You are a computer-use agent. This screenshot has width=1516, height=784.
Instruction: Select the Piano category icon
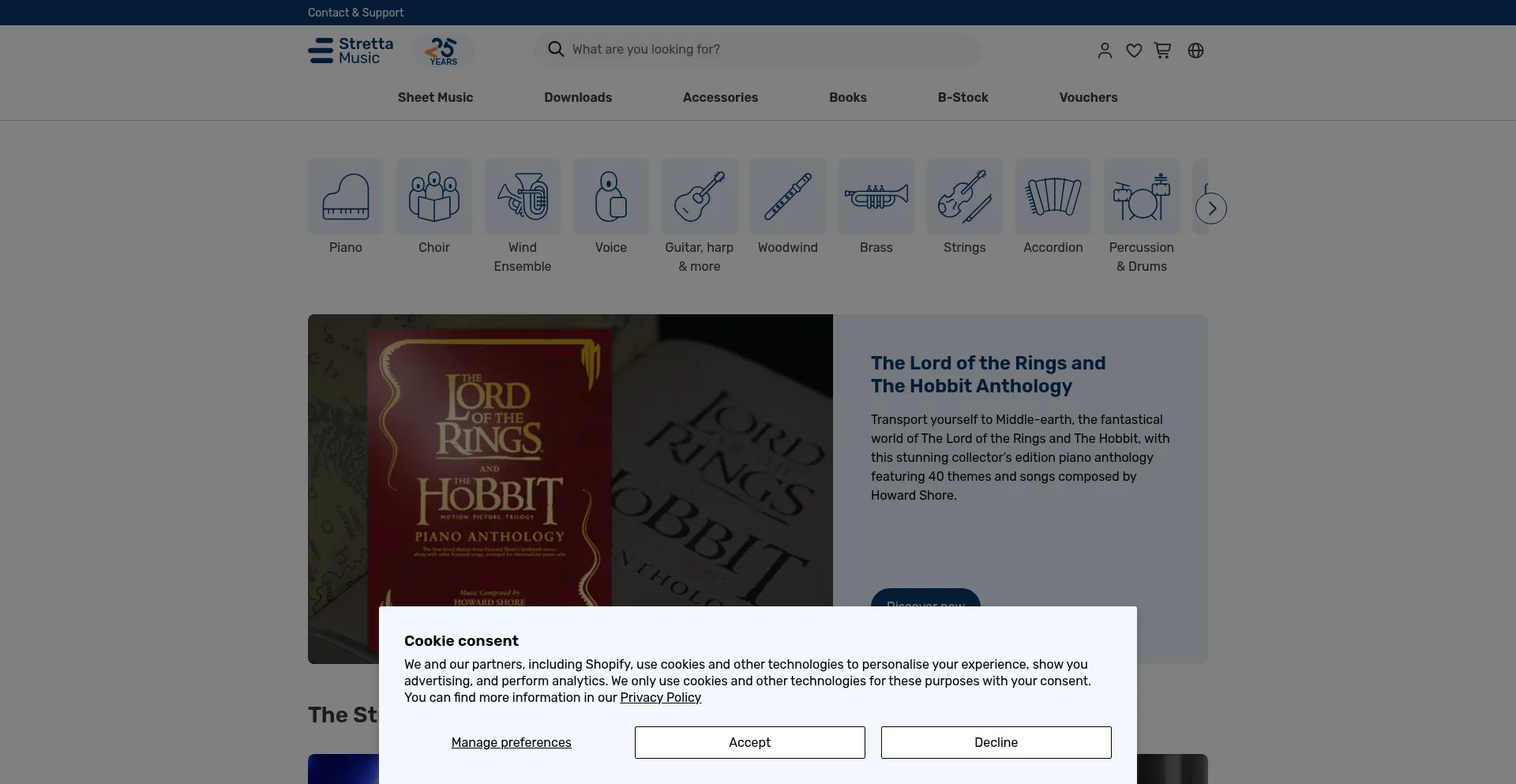tap(346, 197)
